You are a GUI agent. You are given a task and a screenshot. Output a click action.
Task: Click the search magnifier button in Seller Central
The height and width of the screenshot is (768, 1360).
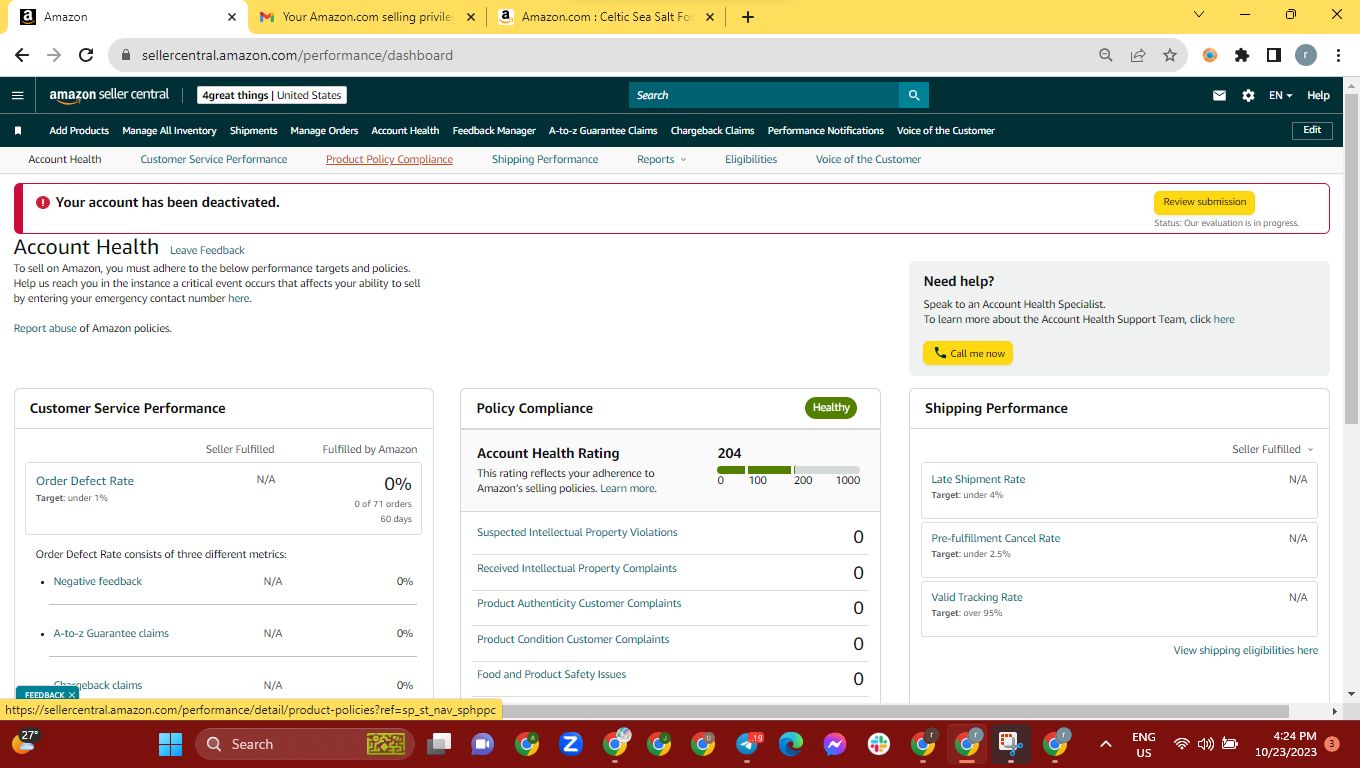pyautogui.click(x=914, y=95)
